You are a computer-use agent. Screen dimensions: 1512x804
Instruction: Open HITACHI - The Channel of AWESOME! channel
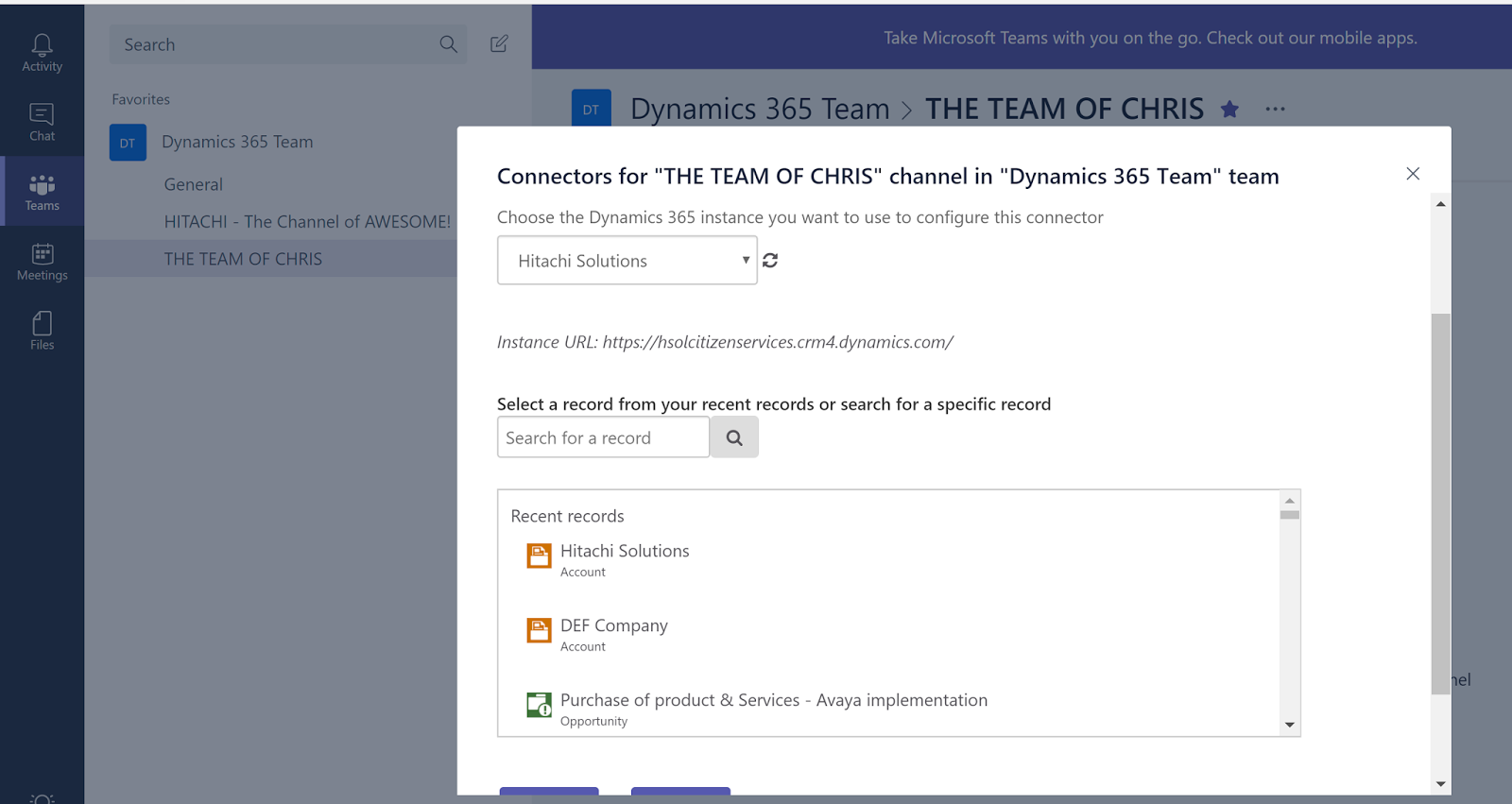point(307,221)
